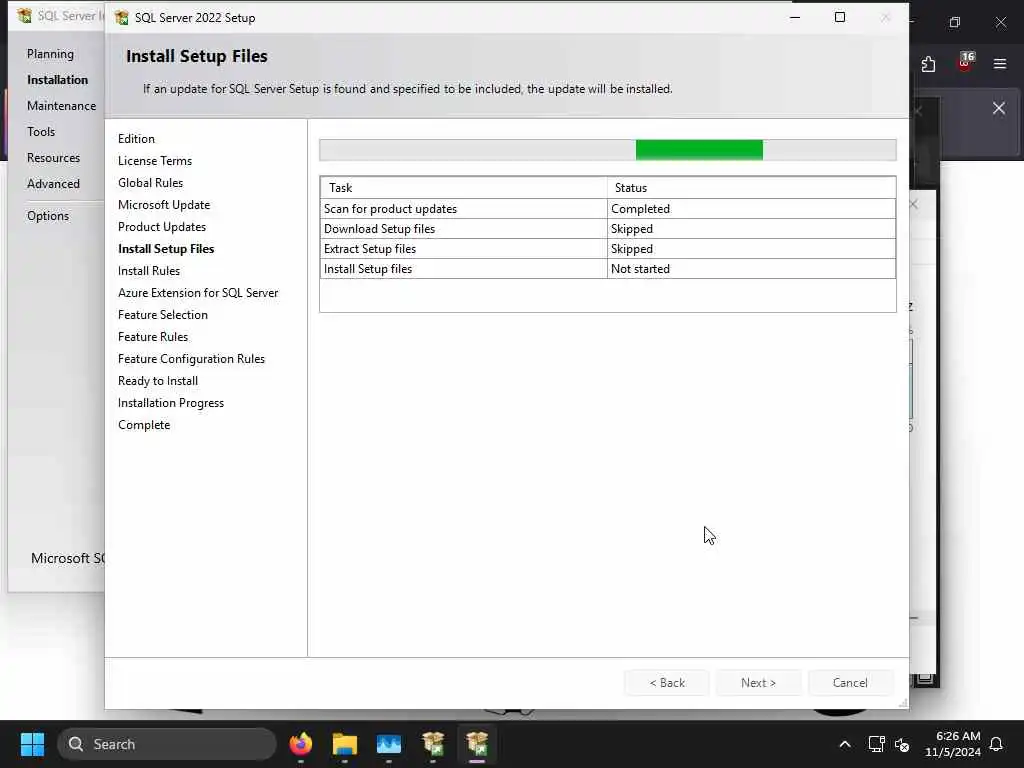Click the Completed status cell

tap(751, 209)
